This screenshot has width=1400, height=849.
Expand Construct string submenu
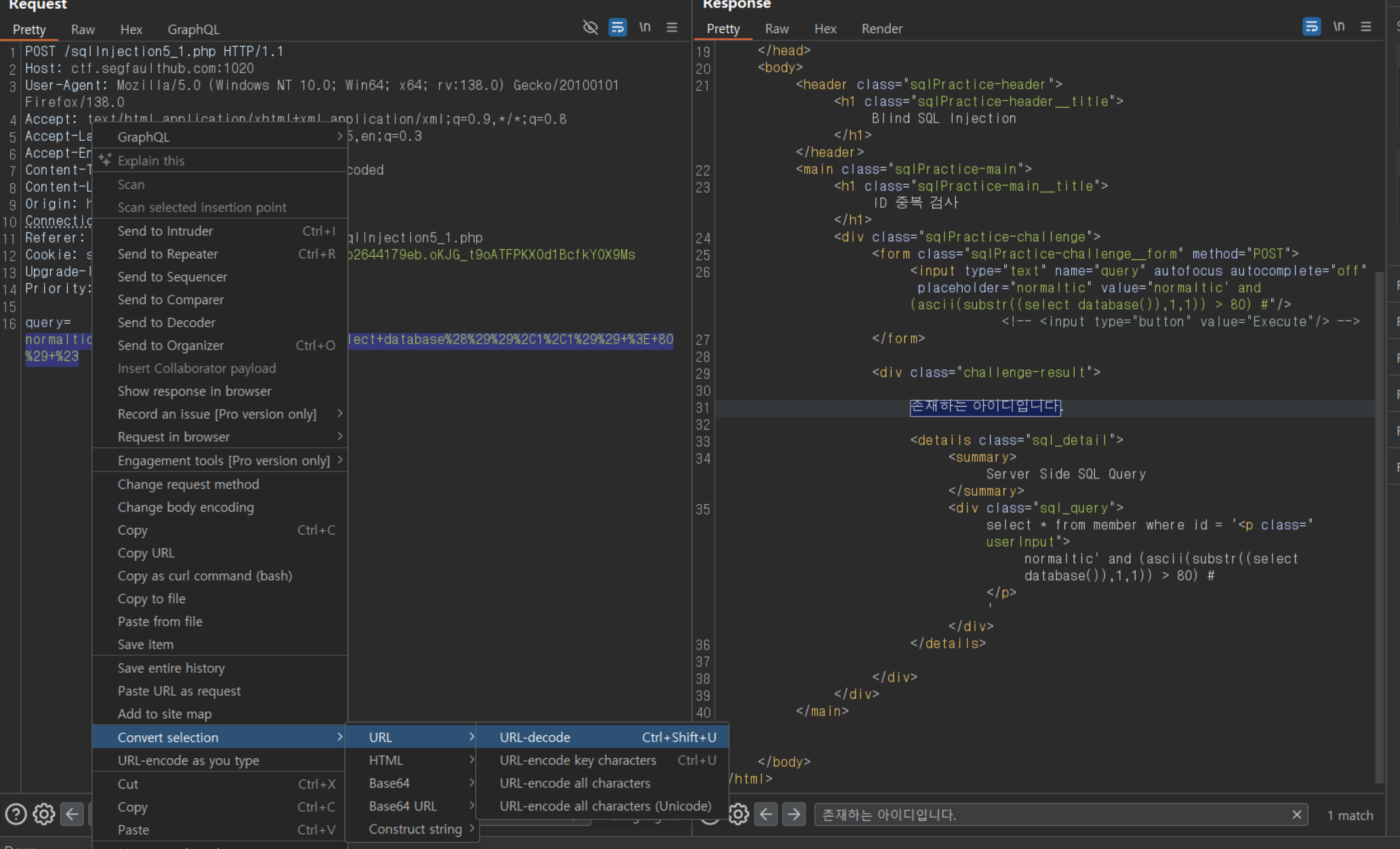click(x=412, y=829)
